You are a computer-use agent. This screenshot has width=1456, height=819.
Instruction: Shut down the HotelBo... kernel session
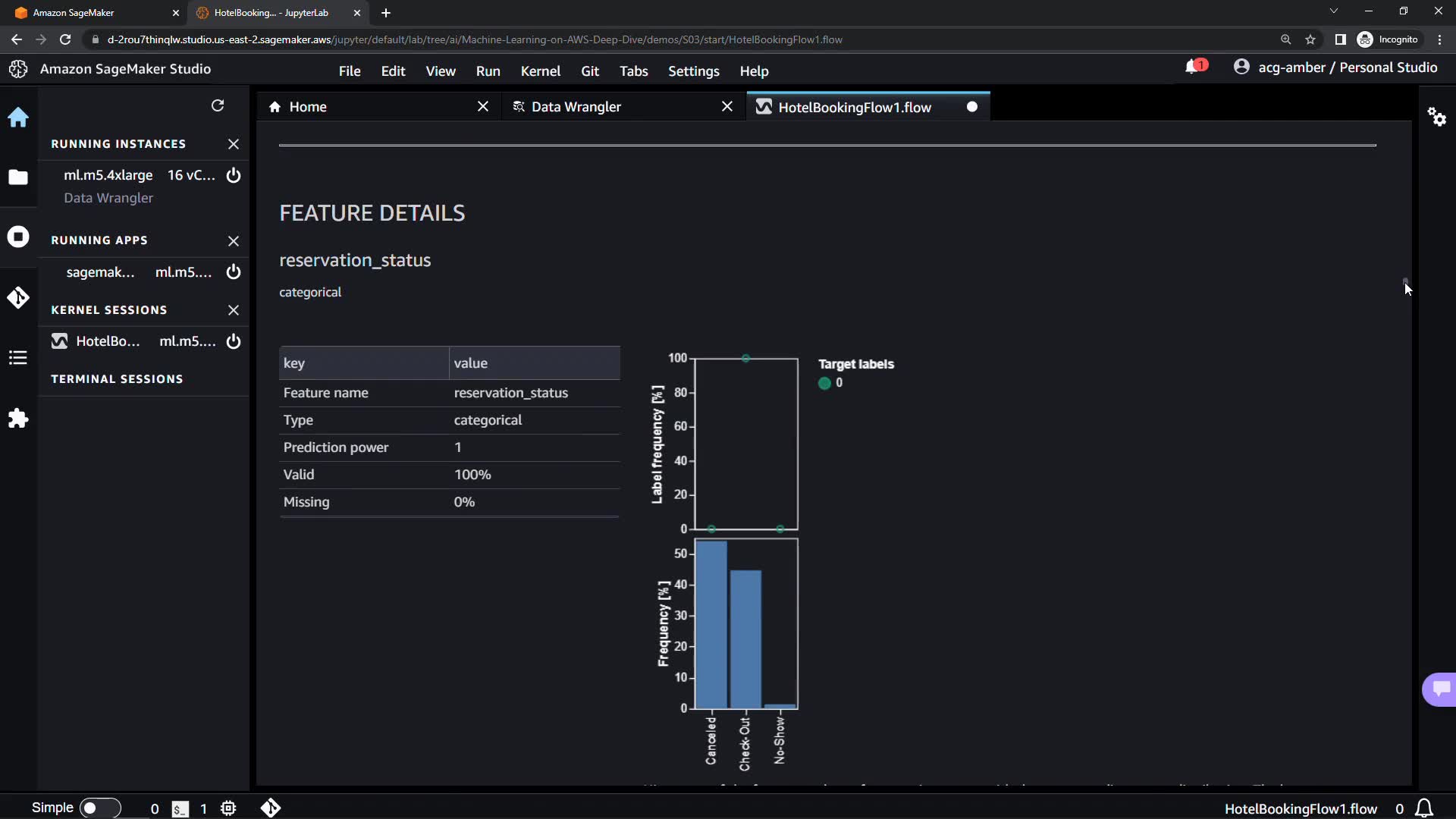click(x=234, y=341)
